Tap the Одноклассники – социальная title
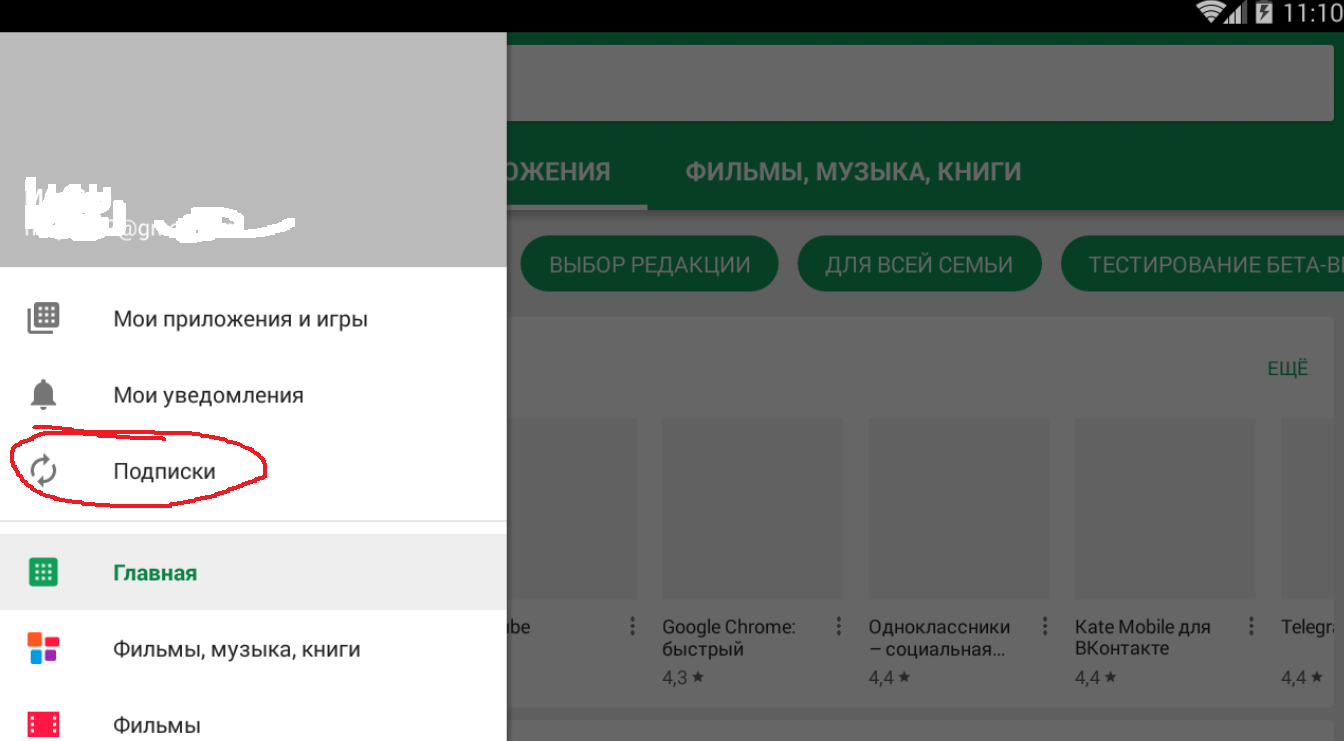Screen dimensions: 1344x741 [939, 638]
